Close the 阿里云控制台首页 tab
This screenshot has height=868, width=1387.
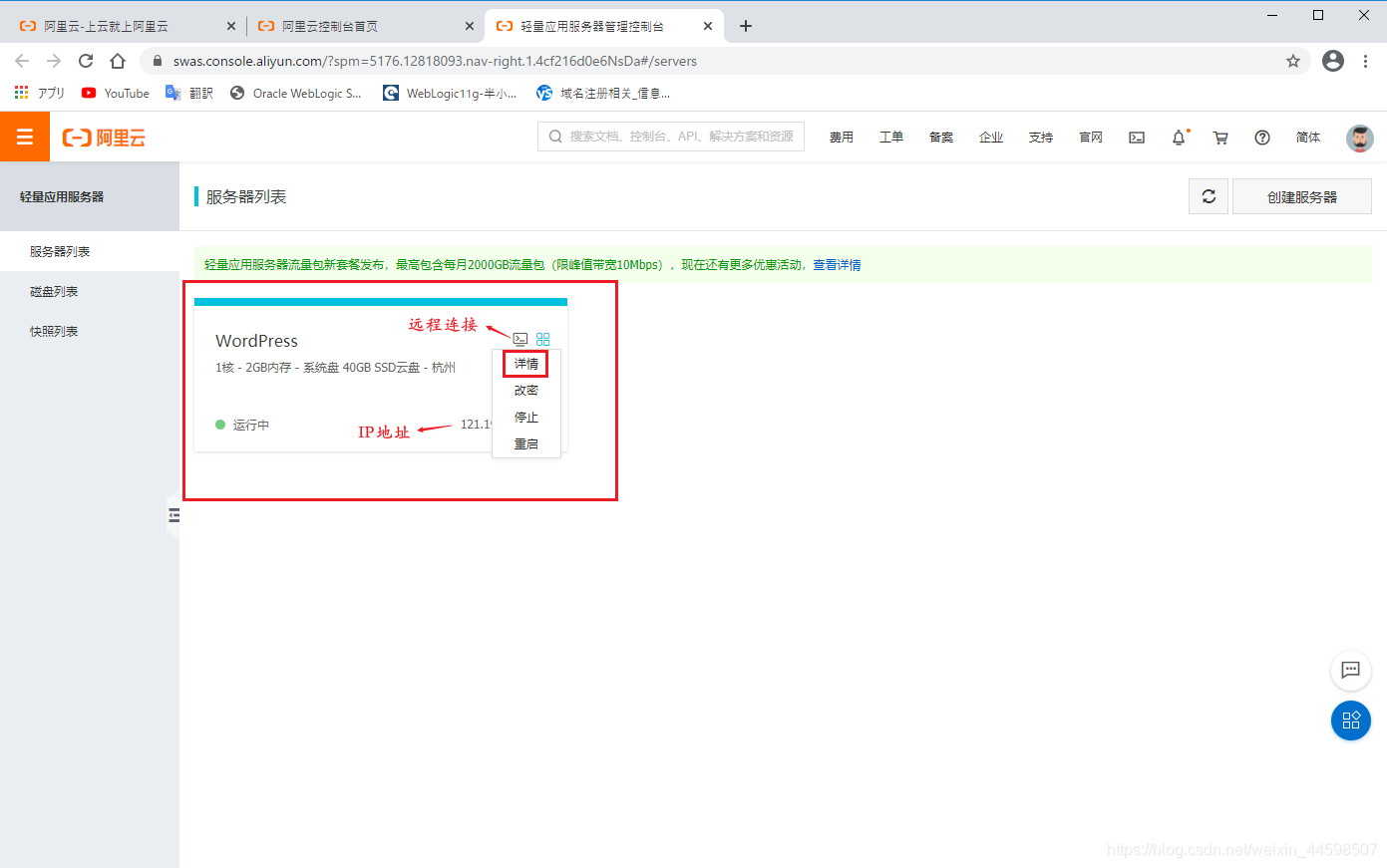point(470,26)
